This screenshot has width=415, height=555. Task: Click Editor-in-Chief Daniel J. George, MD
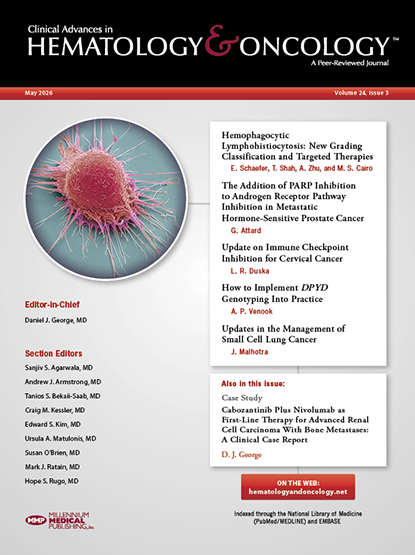(x=56, y=320)
